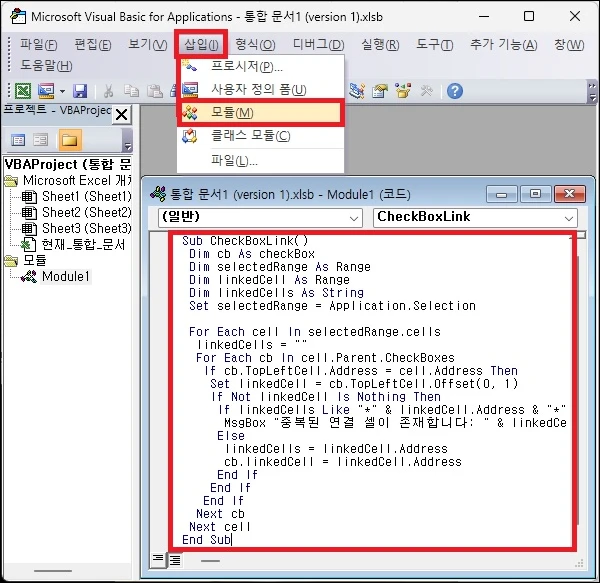Viewport: 600px width, 583px height.
Task: Open the 형식(O) menu
Action: pos(255,44)
